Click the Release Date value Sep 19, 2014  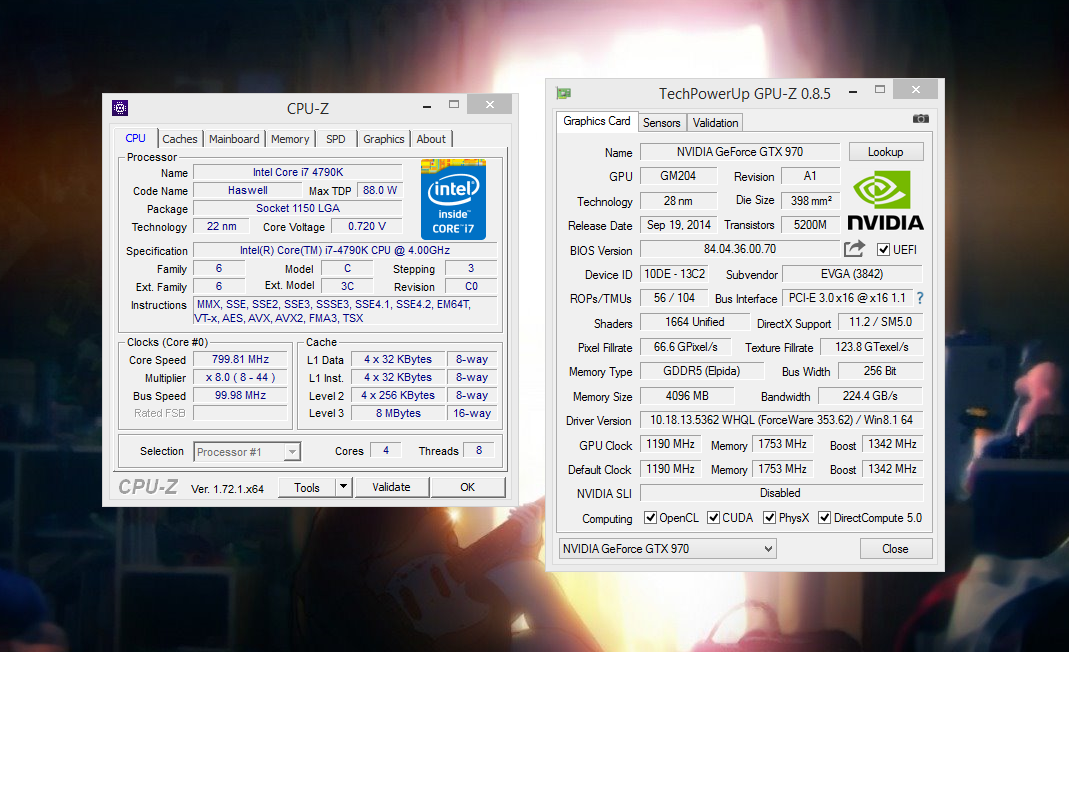(678, 225)
